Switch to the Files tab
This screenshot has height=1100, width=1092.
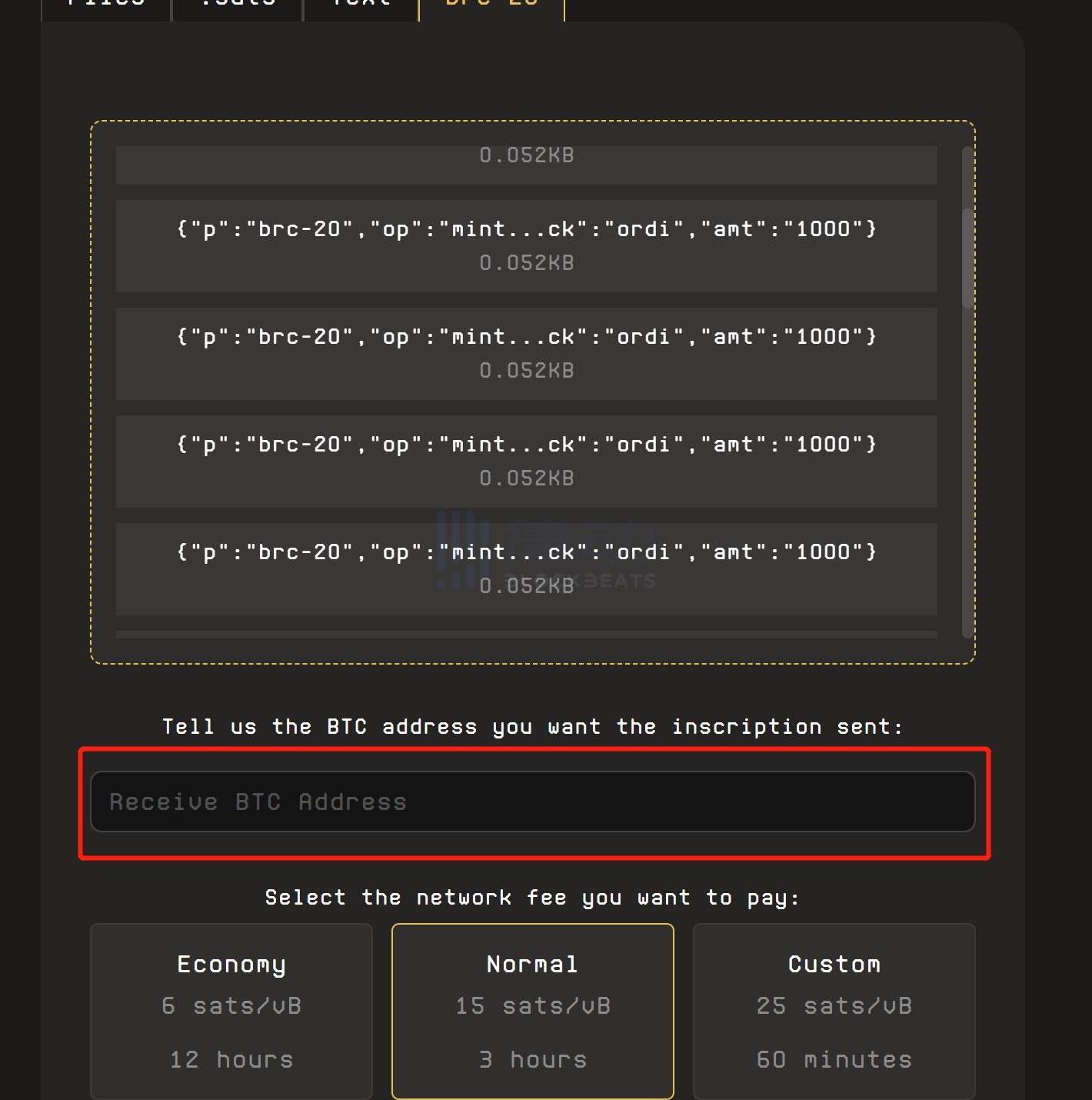(105, 6)
